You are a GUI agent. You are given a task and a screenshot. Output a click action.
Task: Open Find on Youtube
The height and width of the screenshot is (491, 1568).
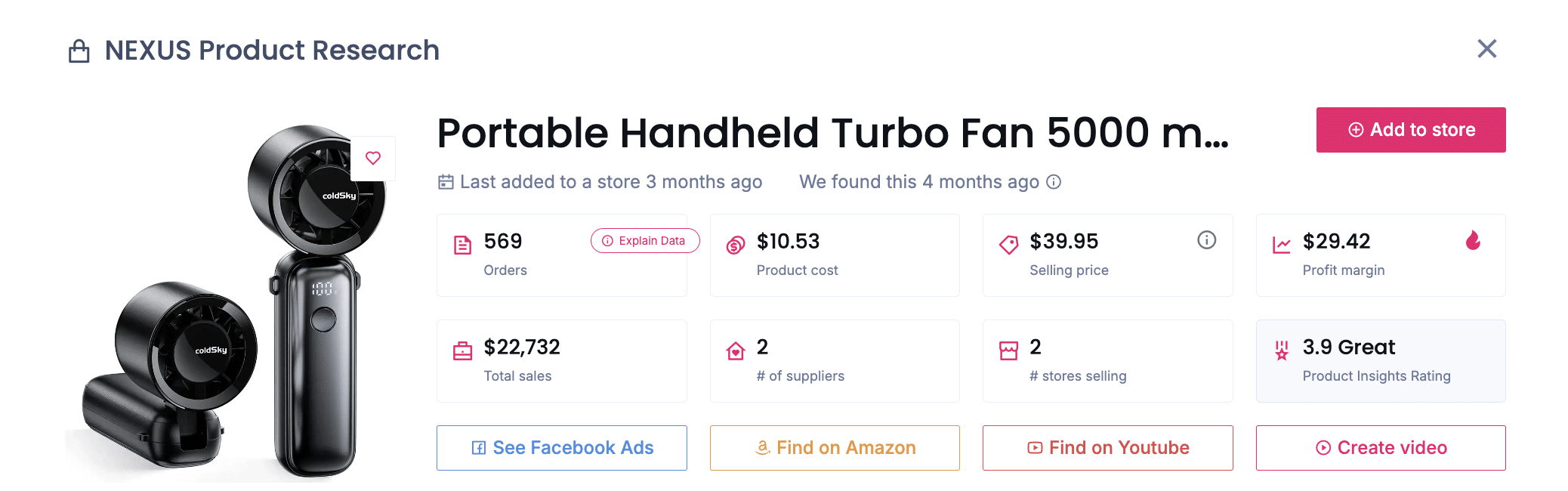point(1108,448)
